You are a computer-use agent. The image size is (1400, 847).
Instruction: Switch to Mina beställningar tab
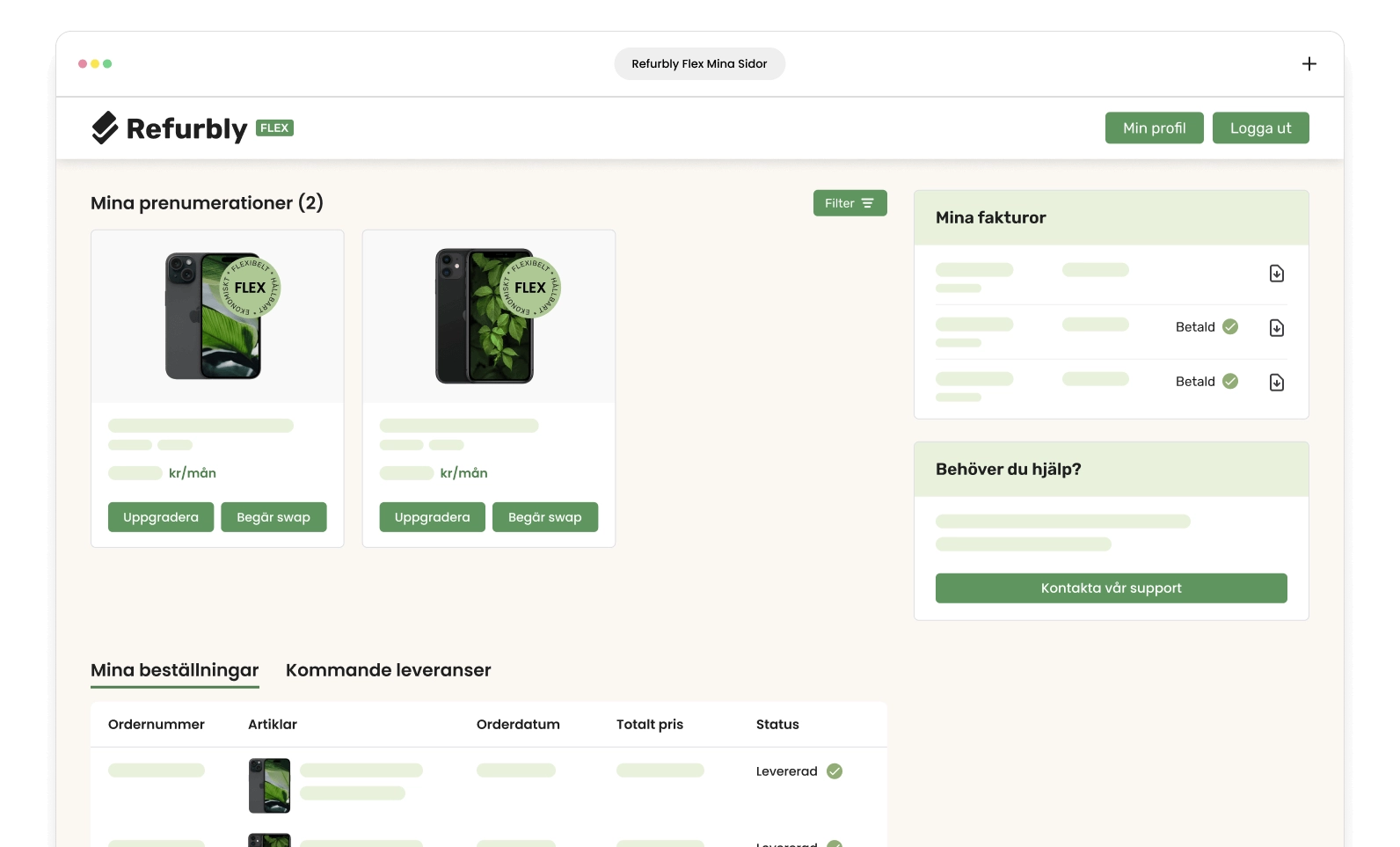[175, 670]
